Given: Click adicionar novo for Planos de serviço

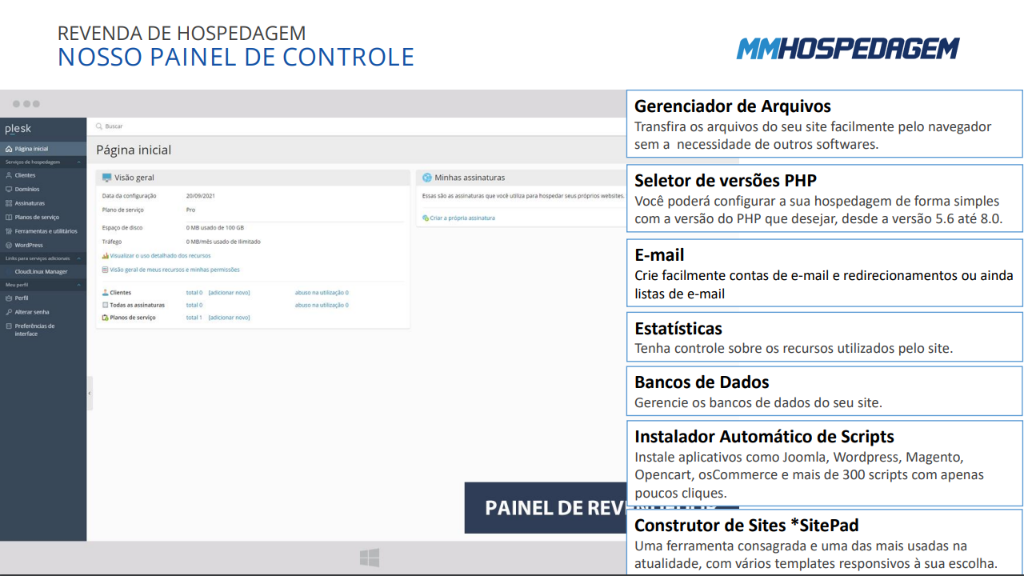Looking at the screenshot, I should pos(229,317).
